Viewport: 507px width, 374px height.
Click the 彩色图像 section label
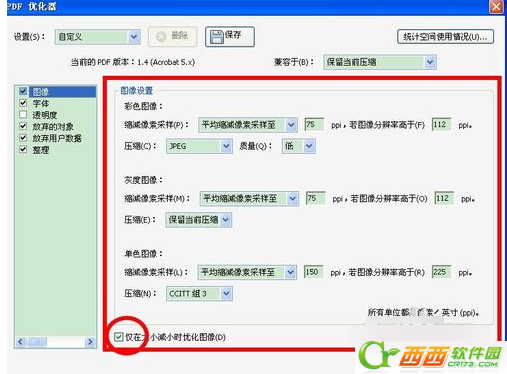pos(143,106)
